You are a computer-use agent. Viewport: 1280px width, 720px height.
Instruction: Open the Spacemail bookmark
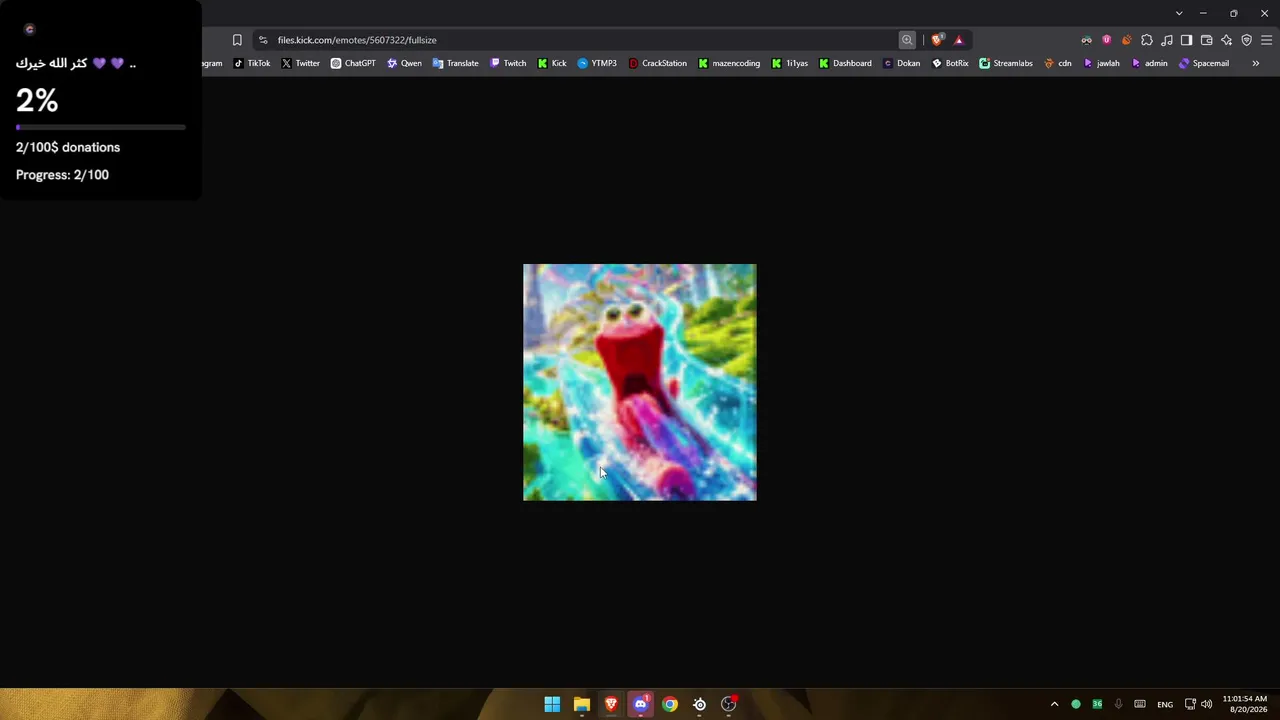[x=1204, y=63]
